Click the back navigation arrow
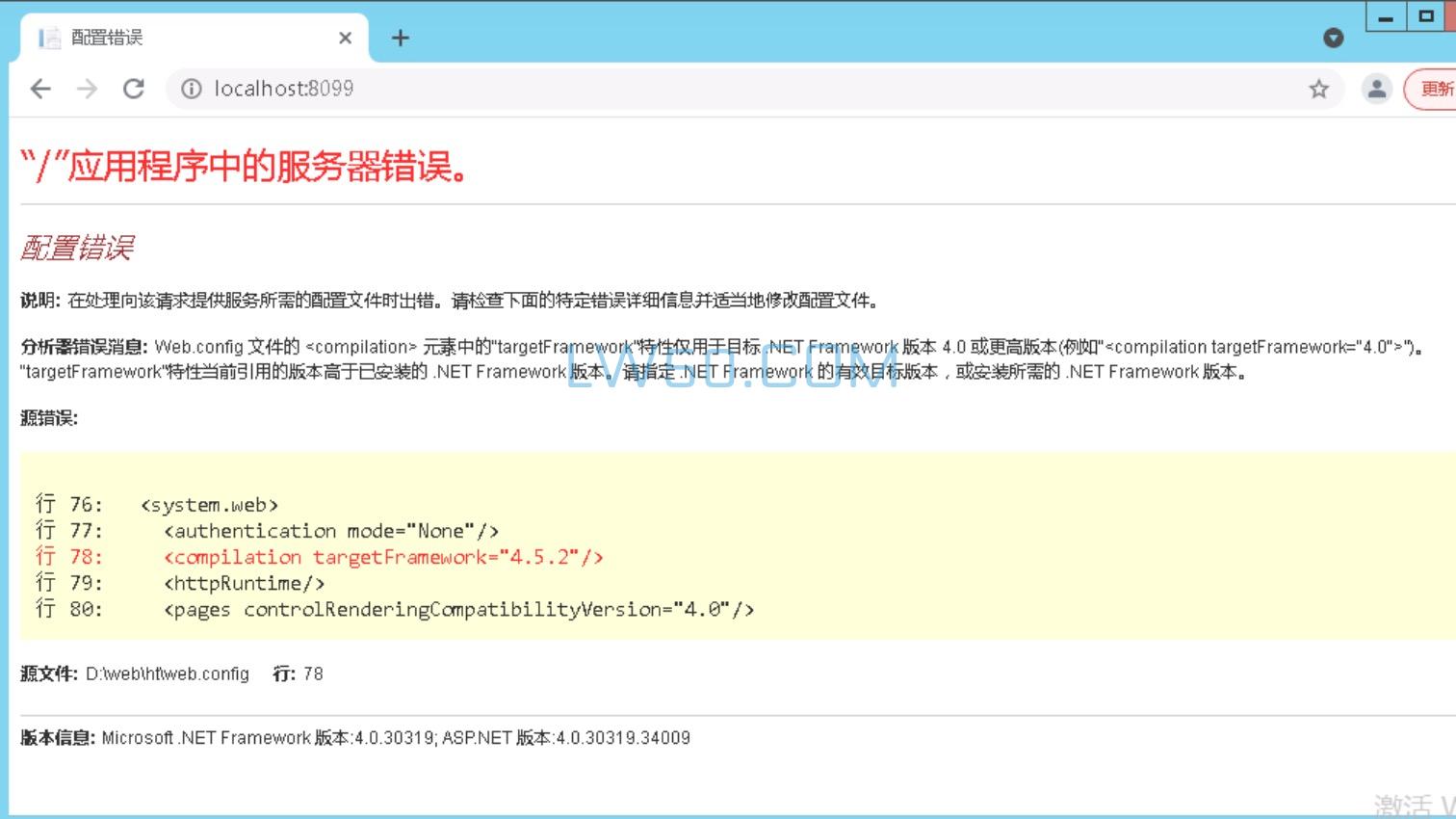The image size is (1456, 819). tap(39, 88)
